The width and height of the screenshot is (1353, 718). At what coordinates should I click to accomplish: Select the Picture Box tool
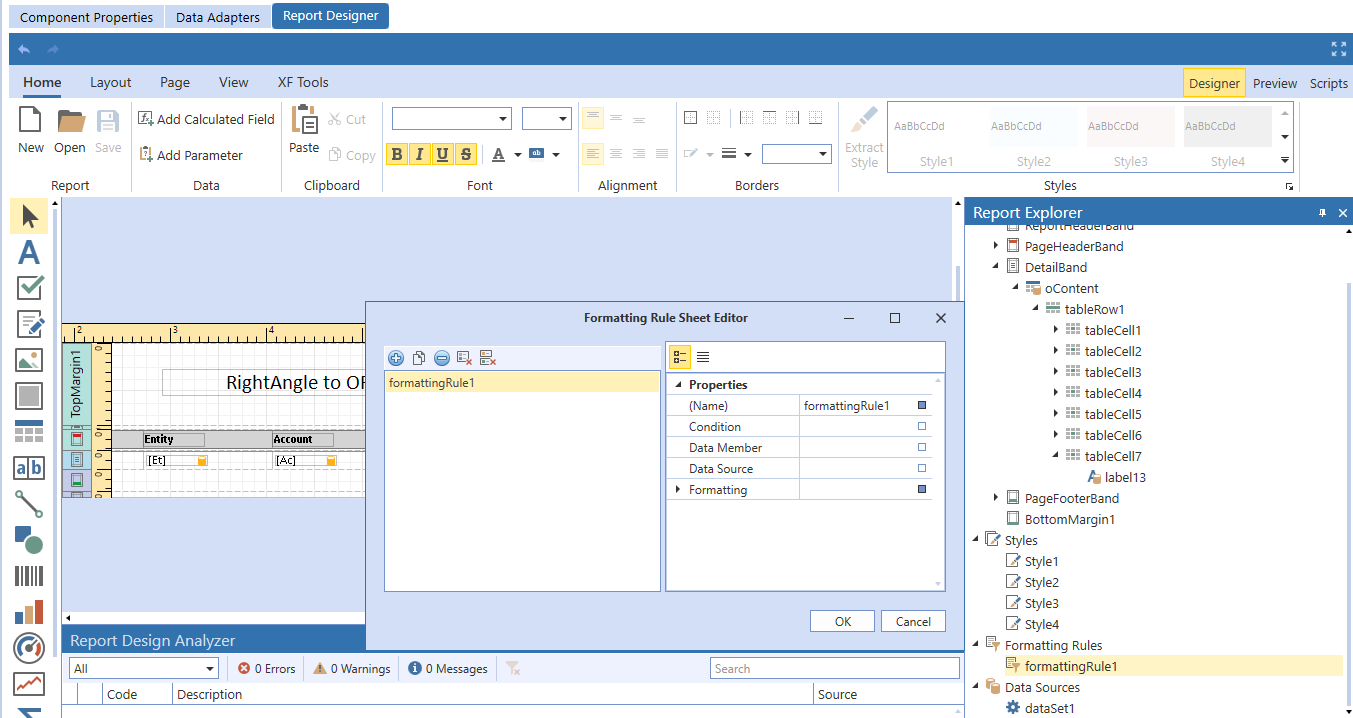click(x=29, y=360)
